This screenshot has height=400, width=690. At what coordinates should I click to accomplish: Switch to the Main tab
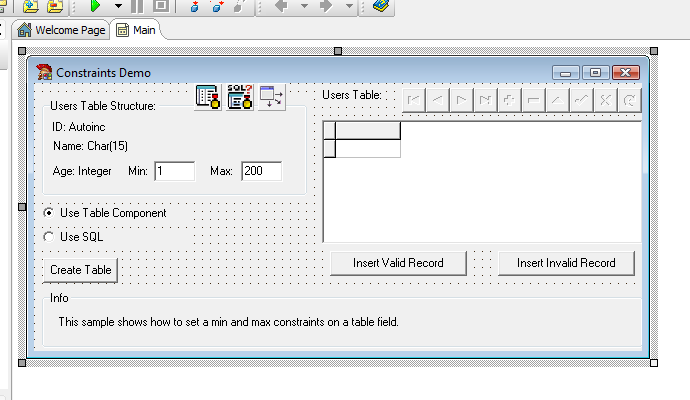click(x=136, y=30)
